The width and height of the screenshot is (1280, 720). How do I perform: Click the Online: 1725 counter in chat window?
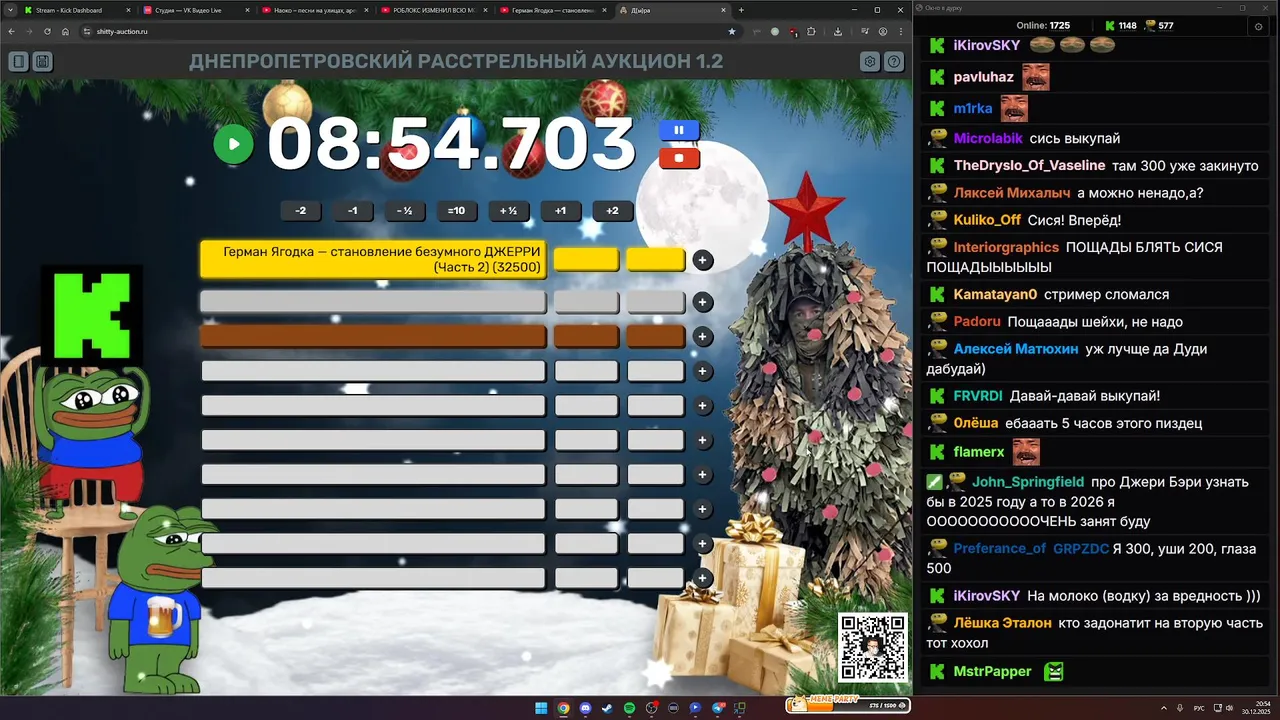(1043, 25)
